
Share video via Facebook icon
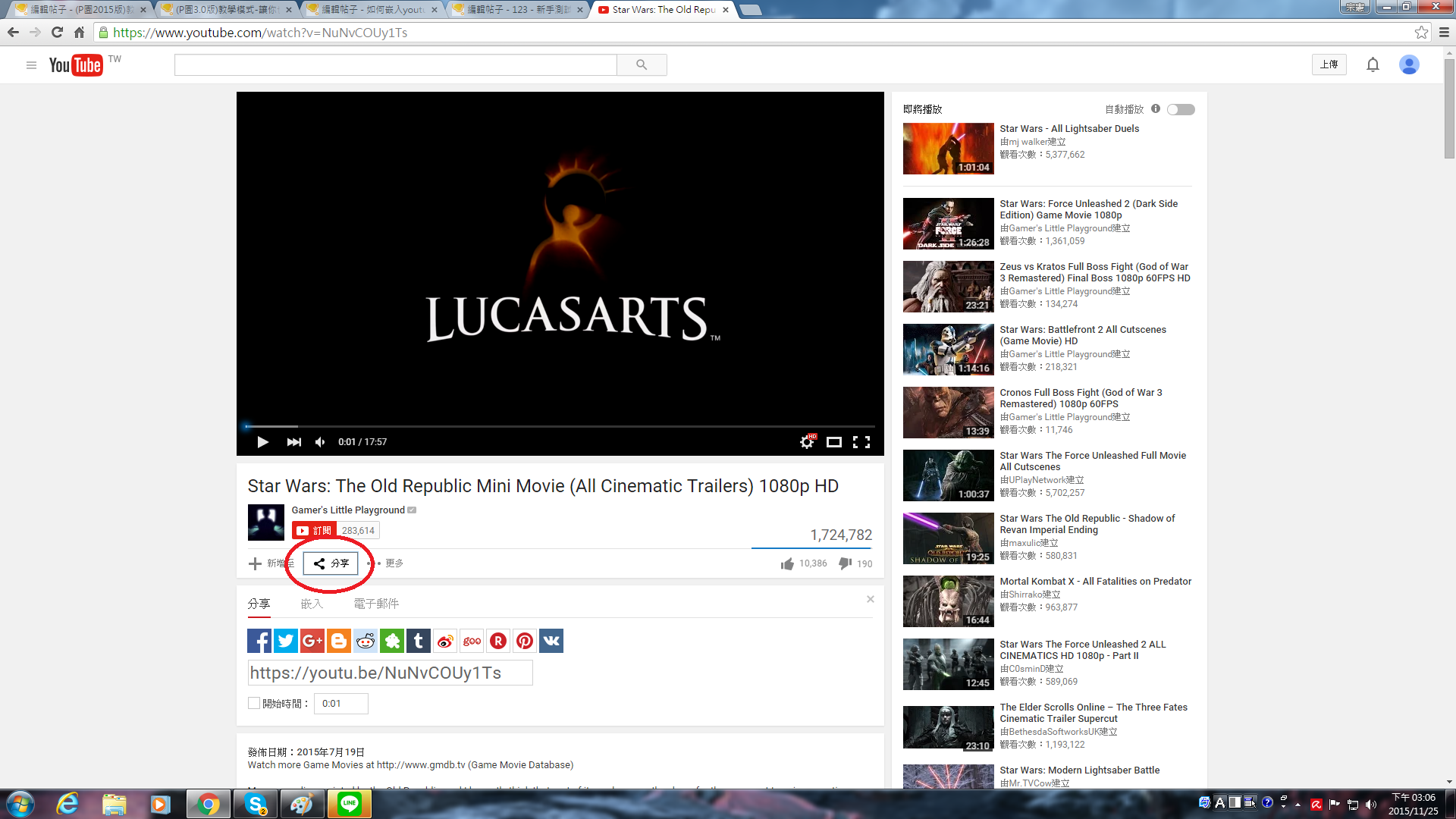[x=259, y=641]
